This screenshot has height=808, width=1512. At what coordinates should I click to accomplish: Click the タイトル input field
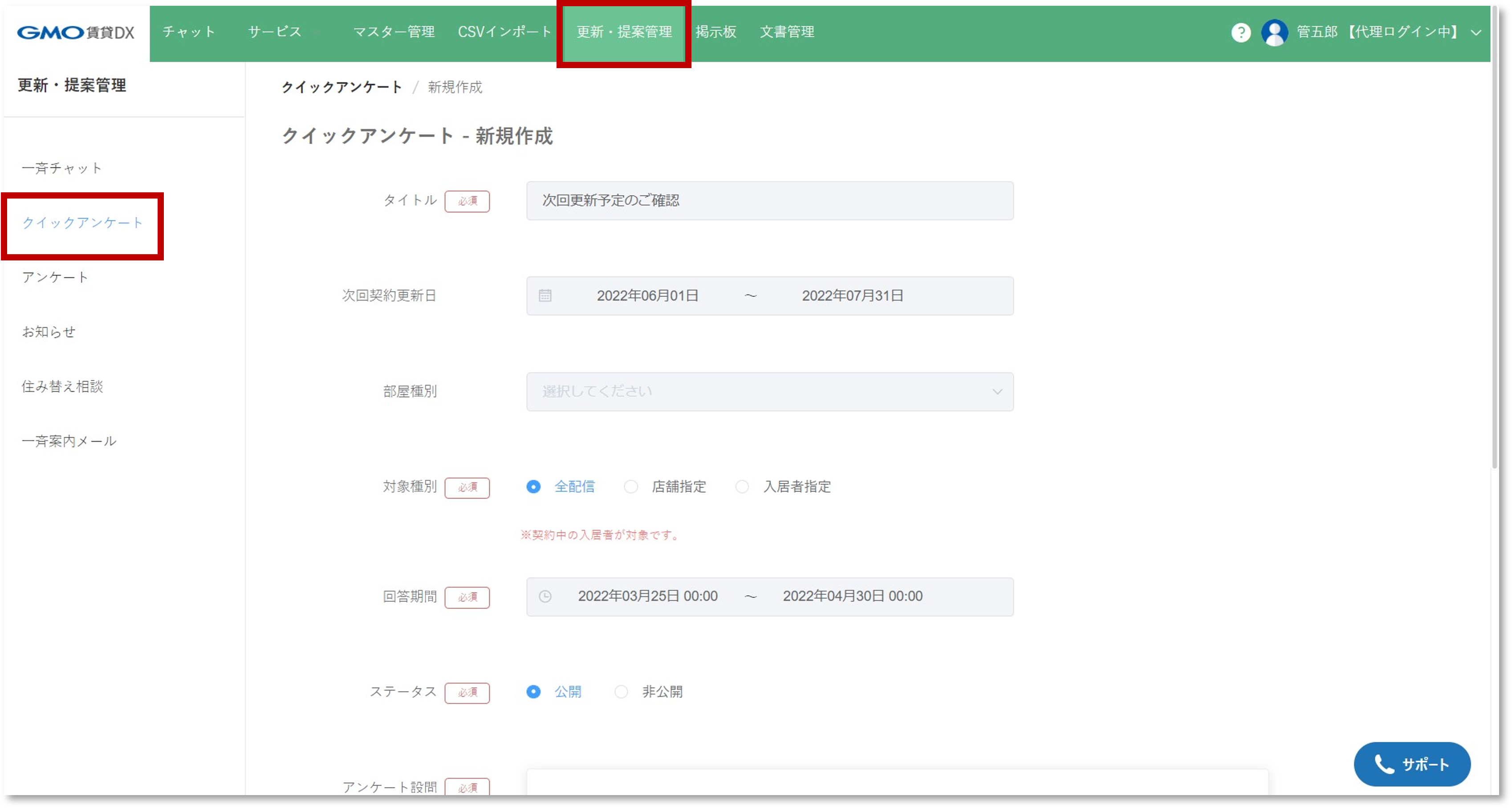[769, 201]
